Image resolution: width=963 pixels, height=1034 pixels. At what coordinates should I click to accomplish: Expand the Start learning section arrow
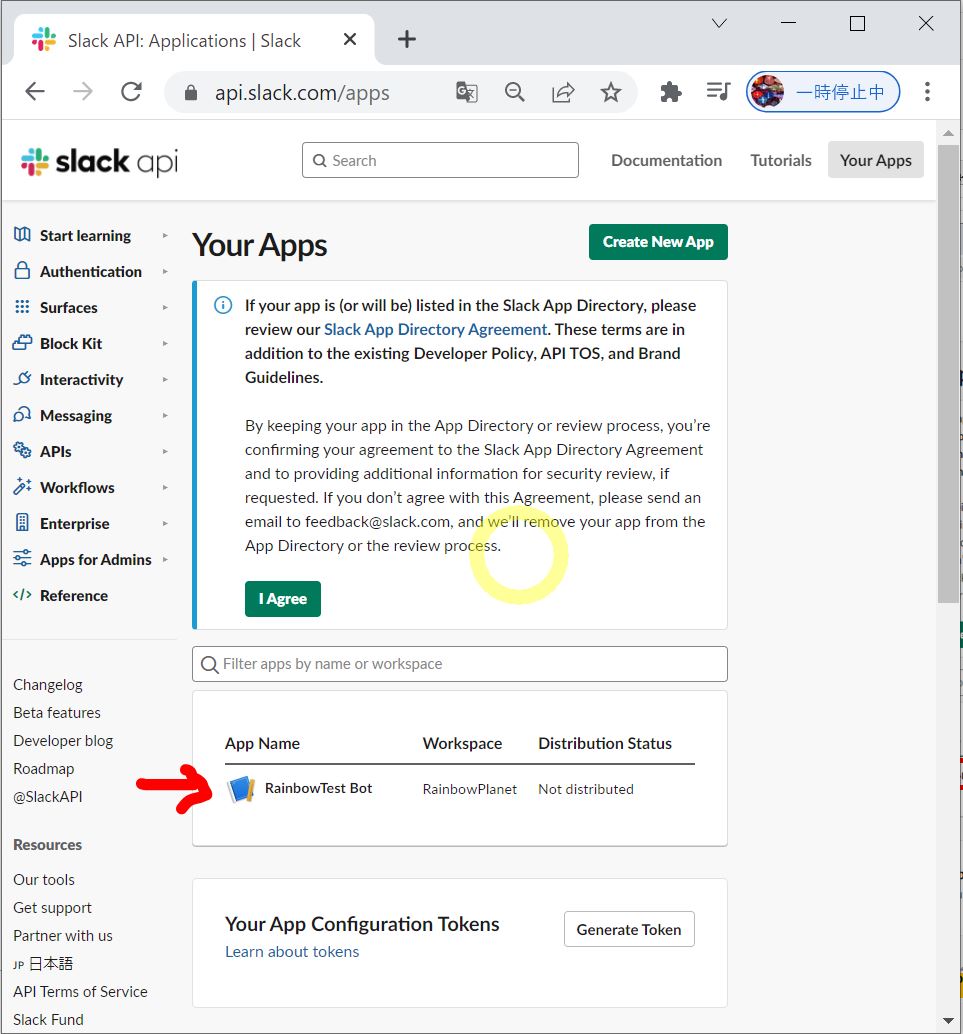pos(165,235)
